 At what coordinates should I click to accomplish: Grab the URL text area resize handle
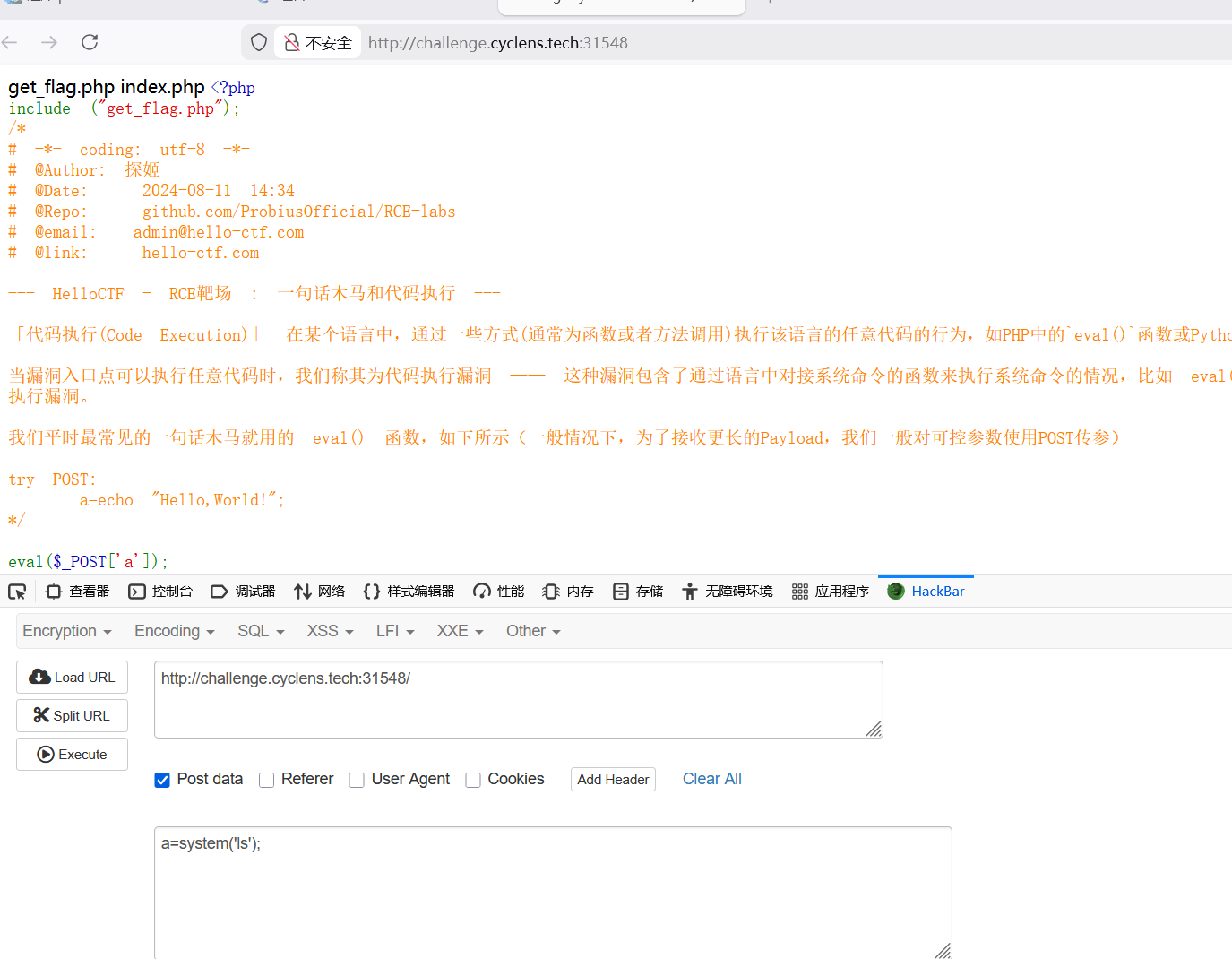[x=874, y=730]
